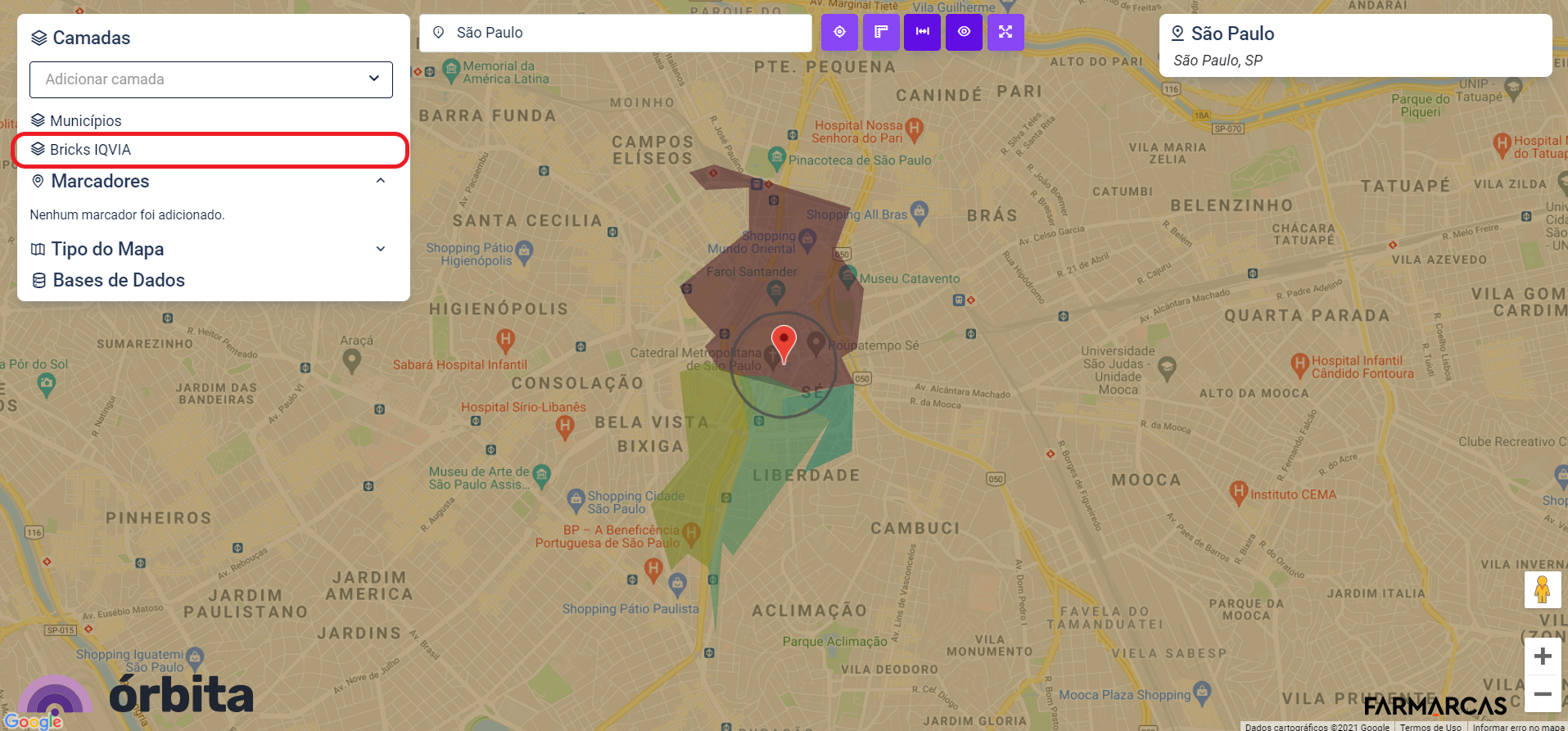Open the Adicionar camada dropdown
Screen dimensions: 1568x731
211,79
